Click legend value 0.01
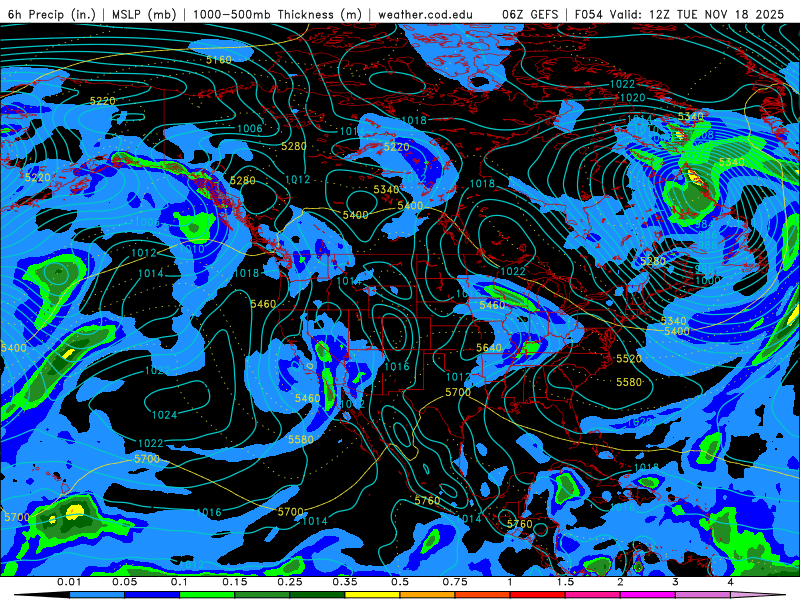Image resolution: width=800 pixels, height=600 pixels. tap(69, 582)
